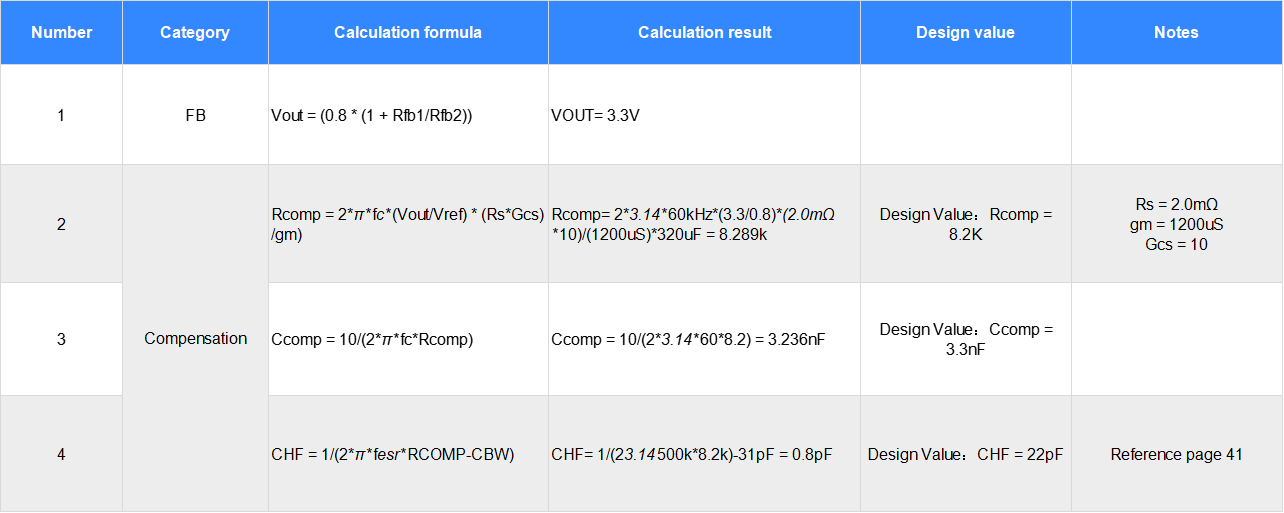Click the Number column header
Screen dimensions: 1284x513
point(61,33)
